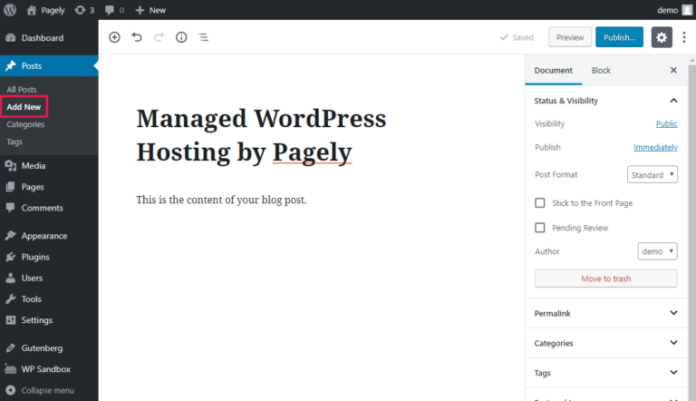Click into the post title heading
The image size is (696, 401).
coord(260,134)
